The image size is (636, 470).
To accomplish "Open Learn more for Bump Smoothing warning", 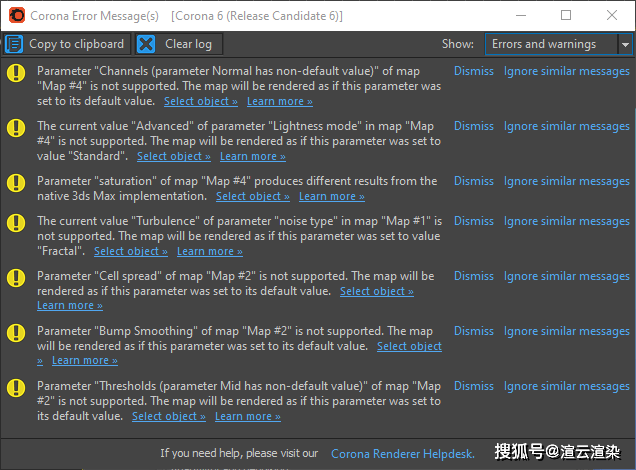I will (x=85, y=361).
